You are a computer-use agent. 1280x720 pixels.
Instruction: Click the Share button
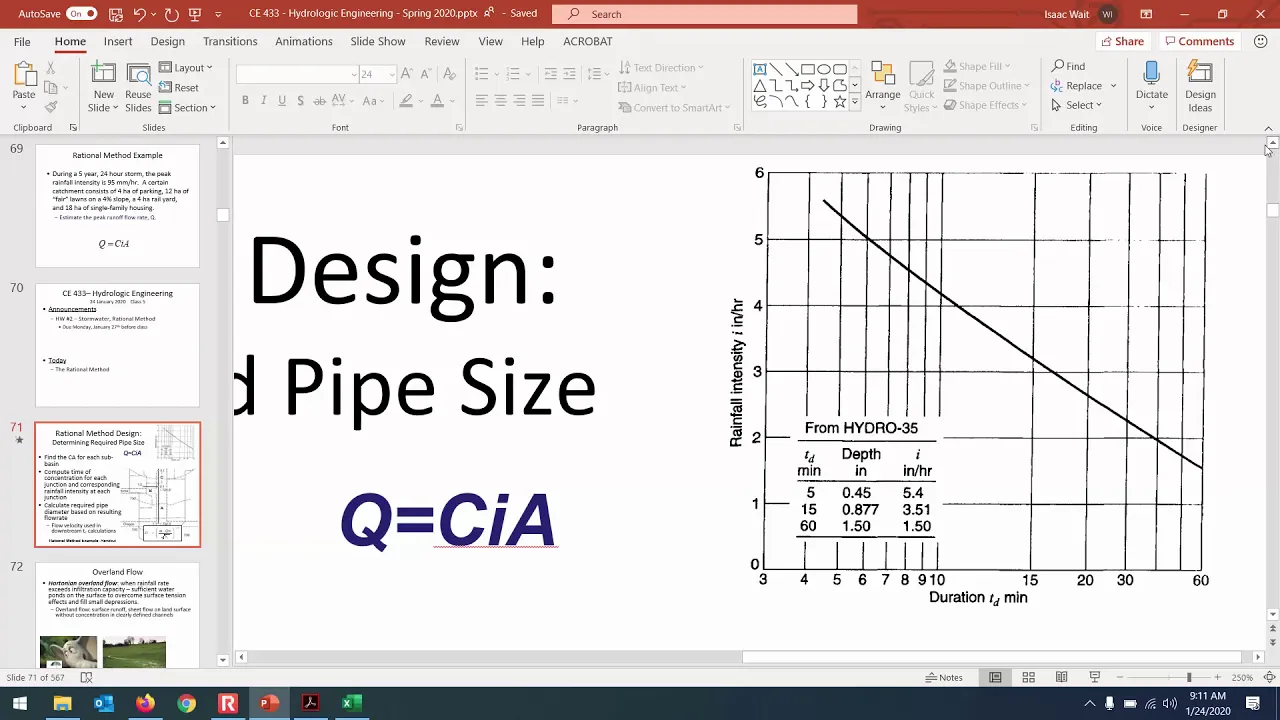coord(1121,41)
